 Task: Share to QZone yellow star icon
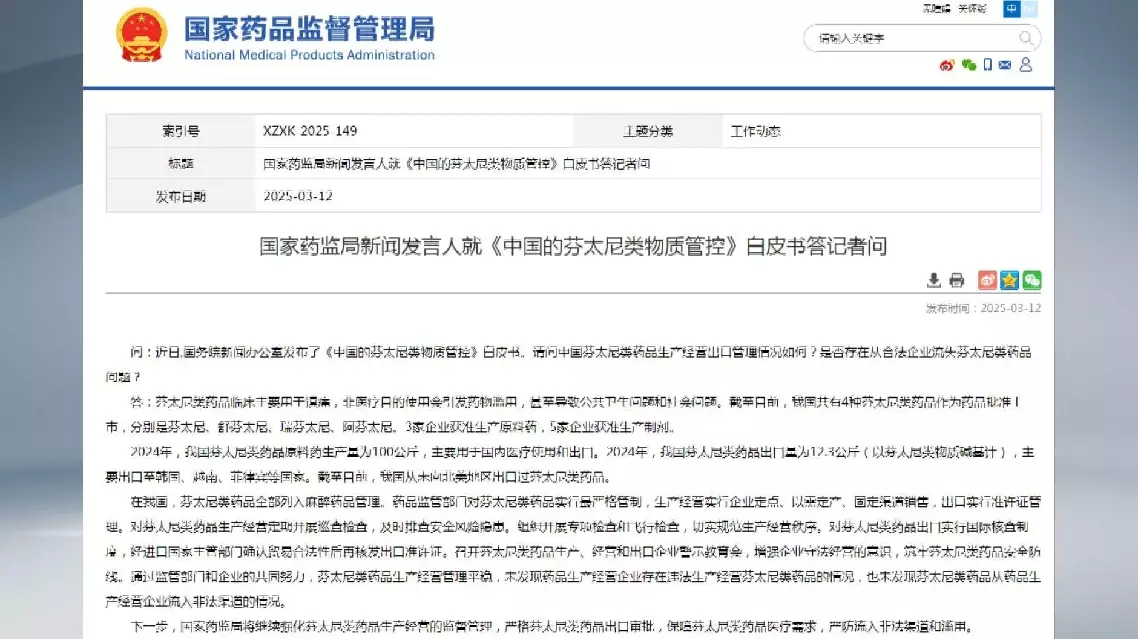tap(1009, 280)
